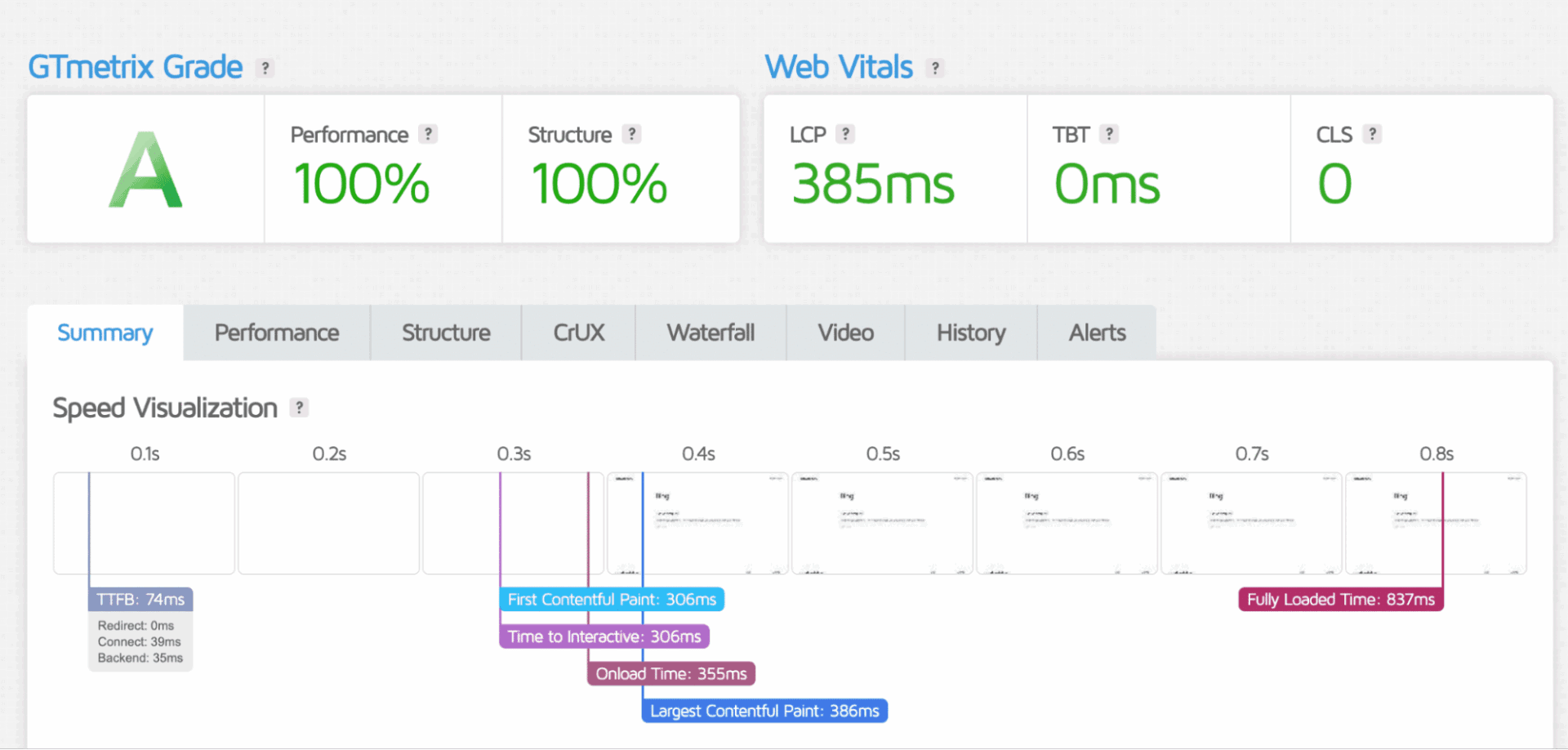This screenshot has width=1568, height=750.
Task: Open the Waterfall tab
Action: (710, 333)
